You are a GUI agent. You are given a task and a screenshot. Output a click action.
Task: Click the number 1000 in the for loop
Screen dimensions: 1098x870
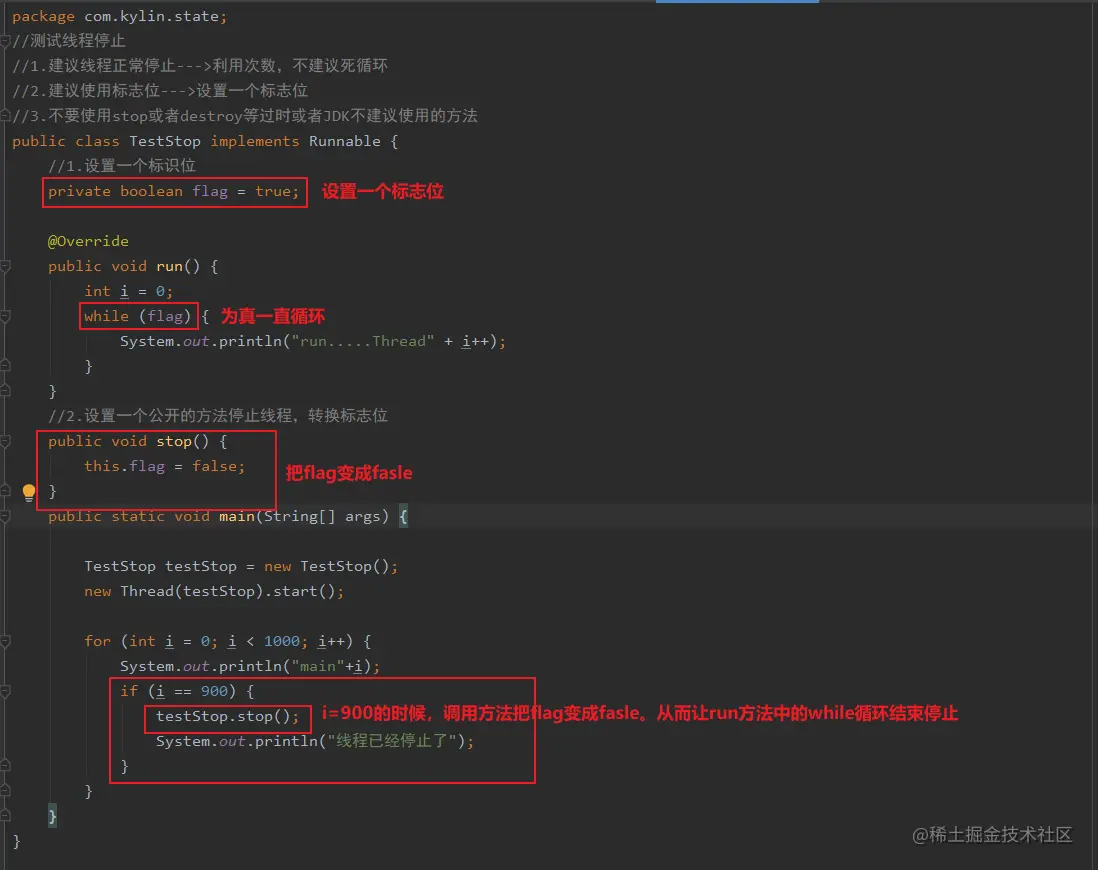(x=282, y=641)
